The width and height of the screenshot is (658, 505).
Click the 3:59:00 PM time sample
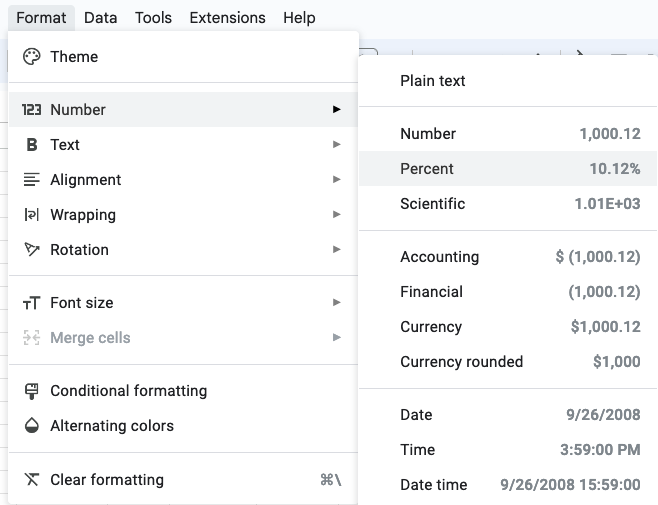click(x=601, y=450)
